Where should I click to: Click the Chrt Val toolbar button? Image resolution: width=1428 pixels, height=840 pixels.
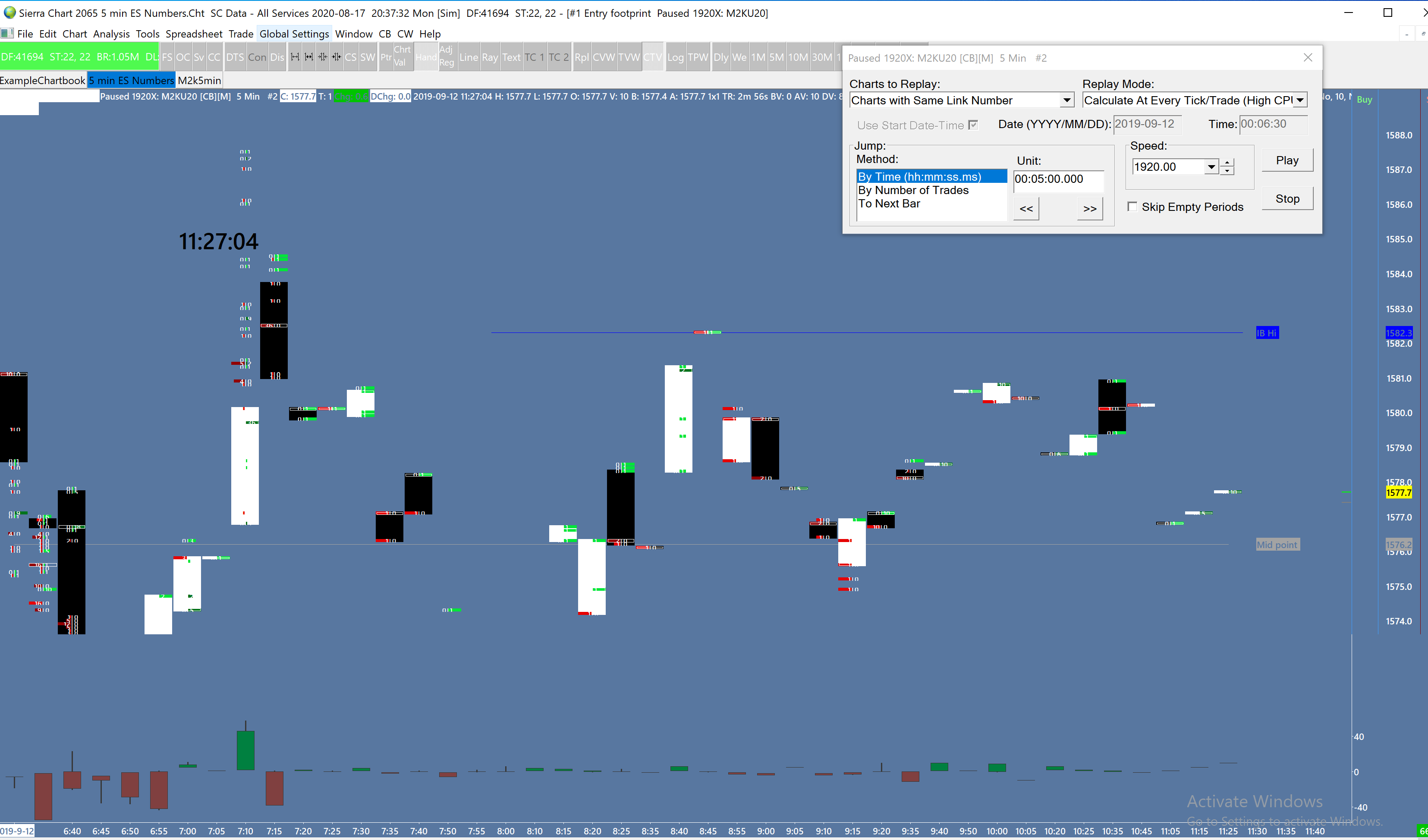[402, 56]
